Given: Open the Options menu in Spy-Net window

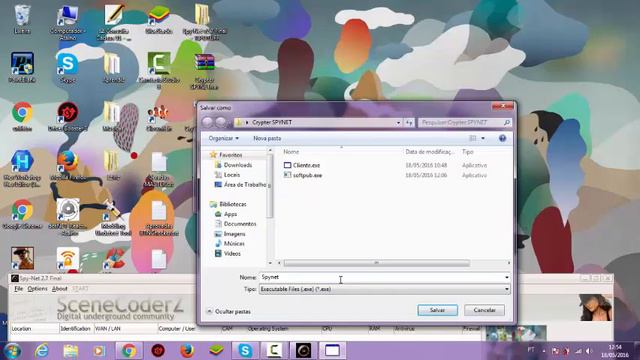Looking at the screenshot, I should (38, 289).
